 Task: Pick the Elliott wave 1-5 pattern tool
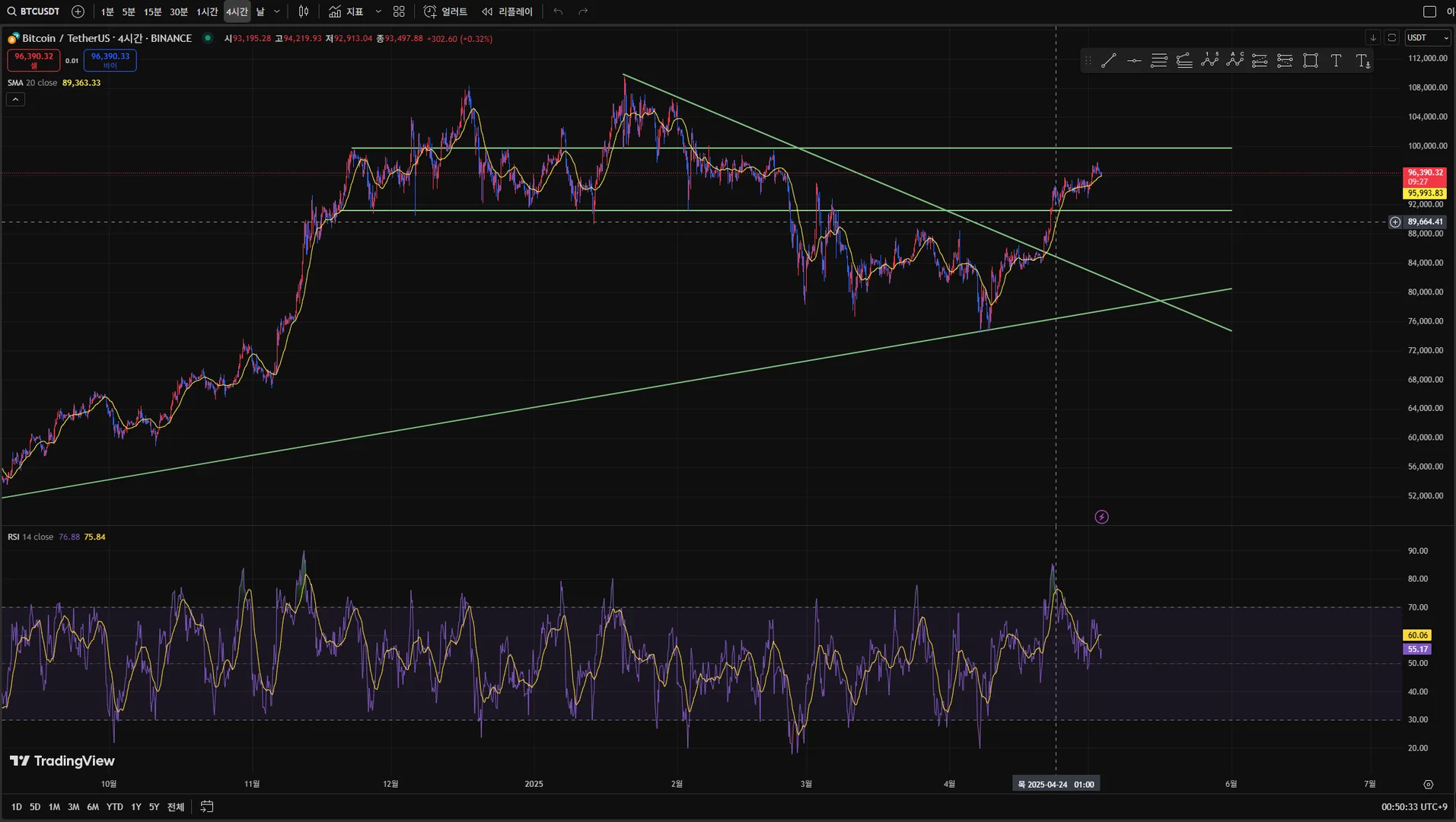point(1209,61)
